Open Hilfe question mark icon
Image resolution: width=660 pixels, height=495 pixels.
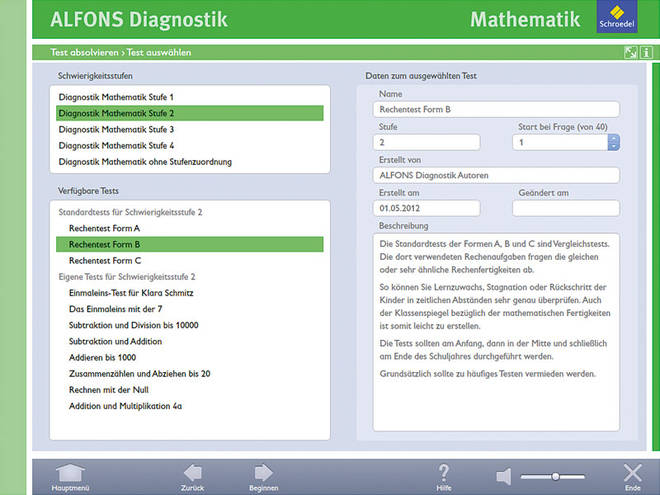click(x=444, y=473)
